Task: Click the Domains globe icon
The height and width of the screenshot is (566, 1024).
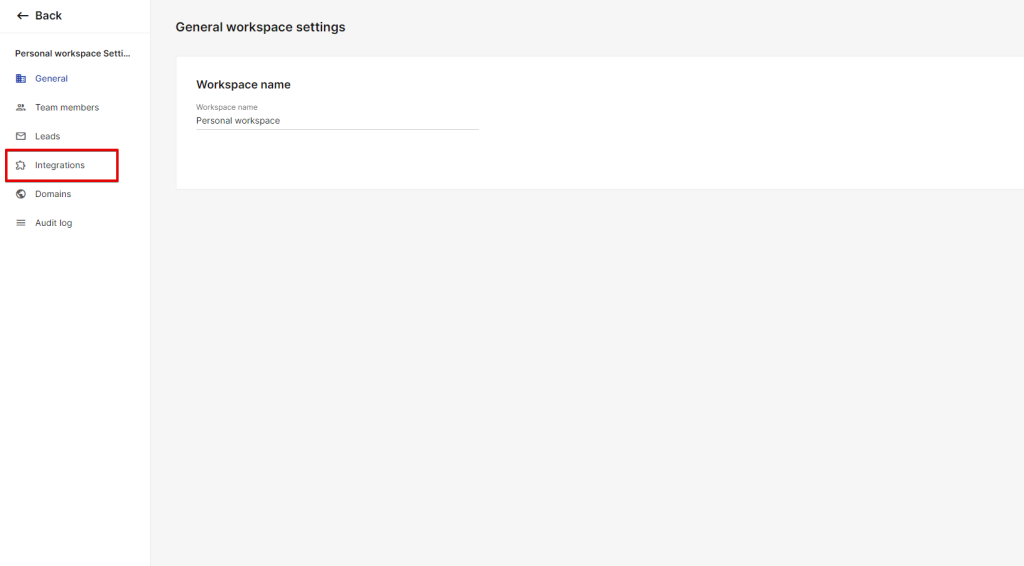Action: [21, 195]
